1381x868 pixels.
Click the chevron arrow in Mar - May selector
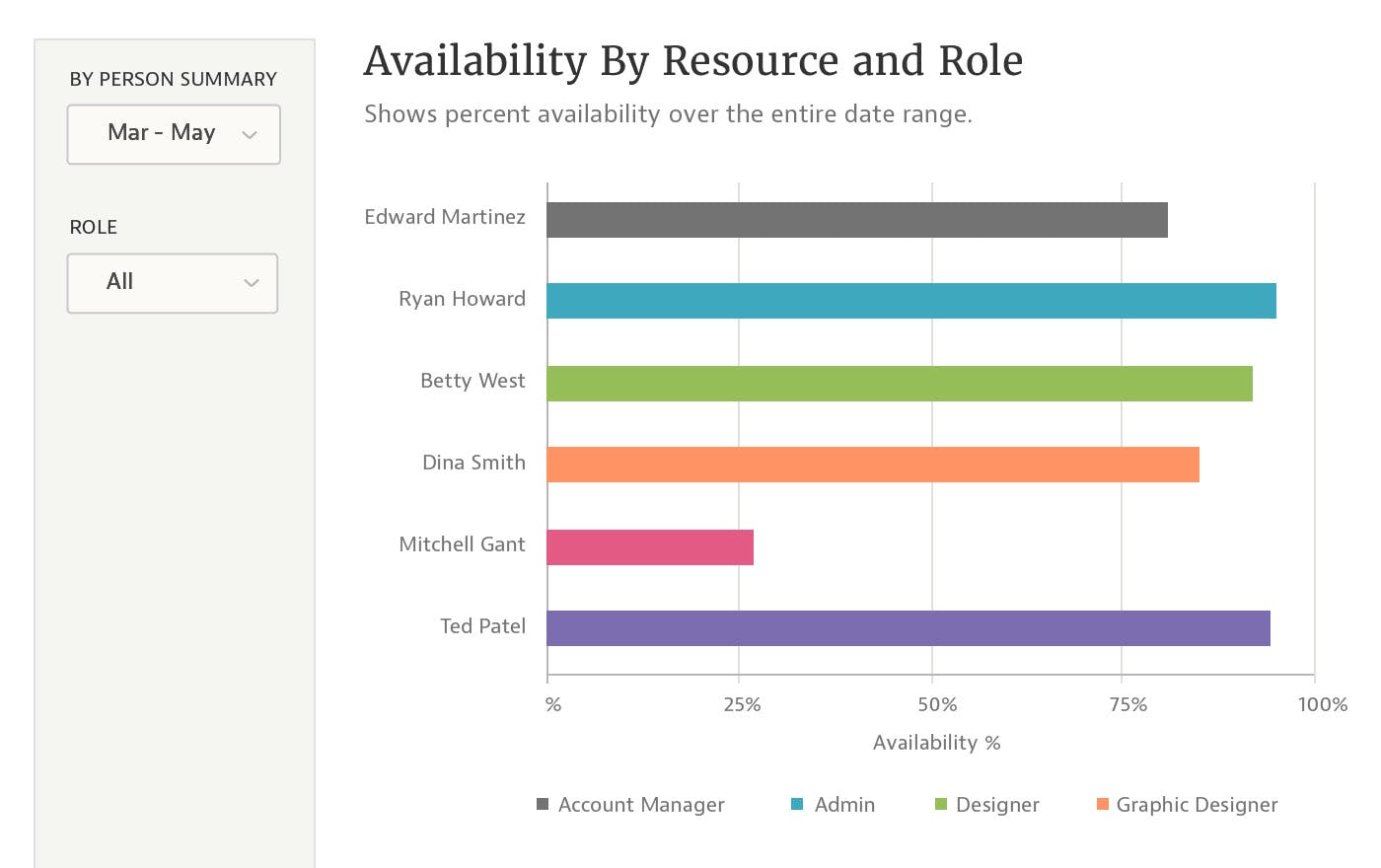coord(250,135)
